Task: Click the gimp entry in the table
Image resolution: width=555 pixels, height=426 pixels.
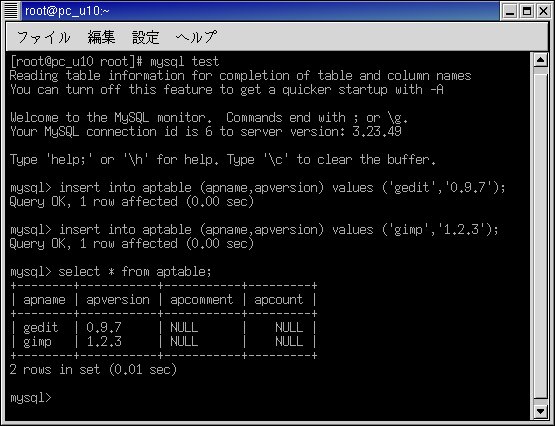Action: (x=37, y=342)
